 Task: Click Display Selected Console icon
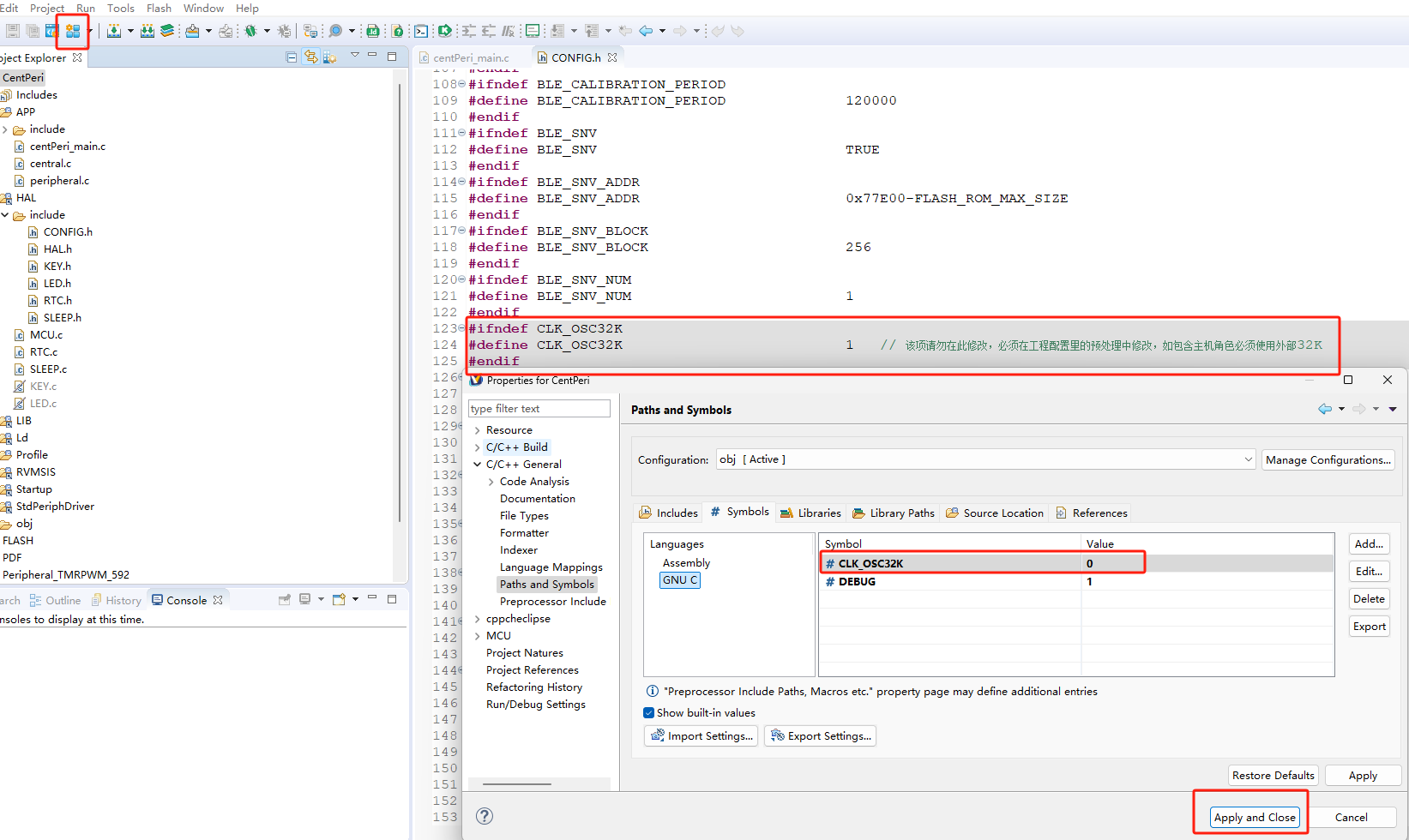[304, 599]
